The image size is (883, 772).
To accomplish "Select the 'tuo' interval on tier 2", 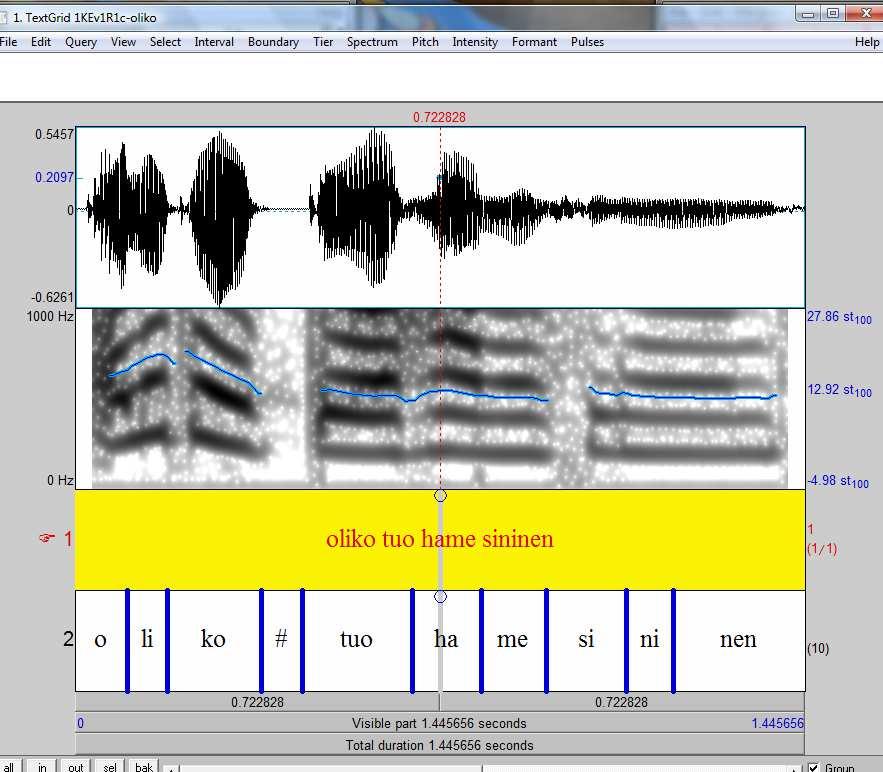I will pos(357,640).
